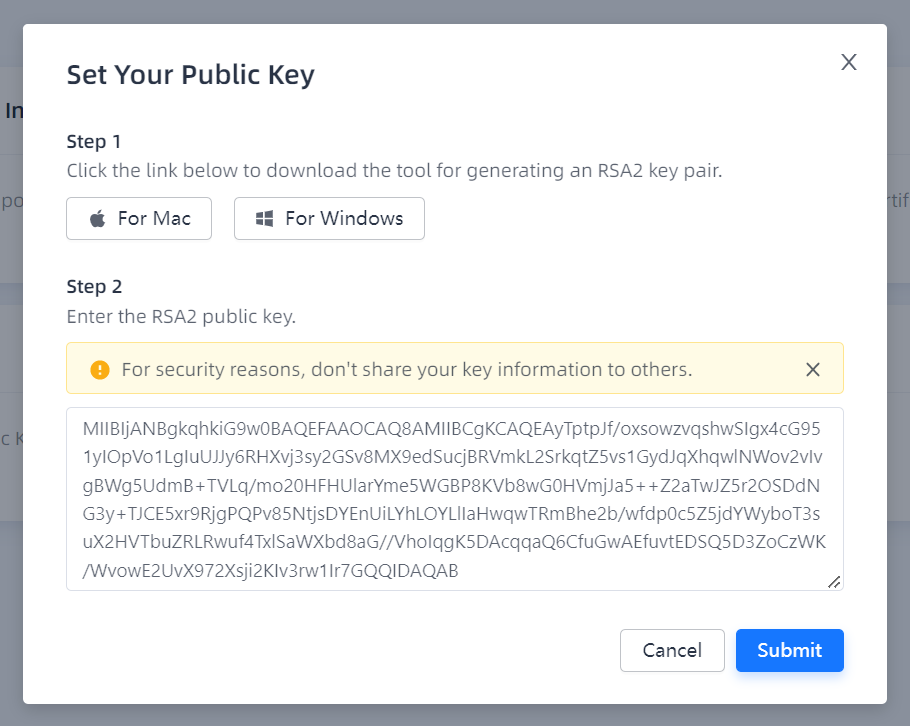
Task: Download the tool For Mac
Action: (x=139, y=218)
